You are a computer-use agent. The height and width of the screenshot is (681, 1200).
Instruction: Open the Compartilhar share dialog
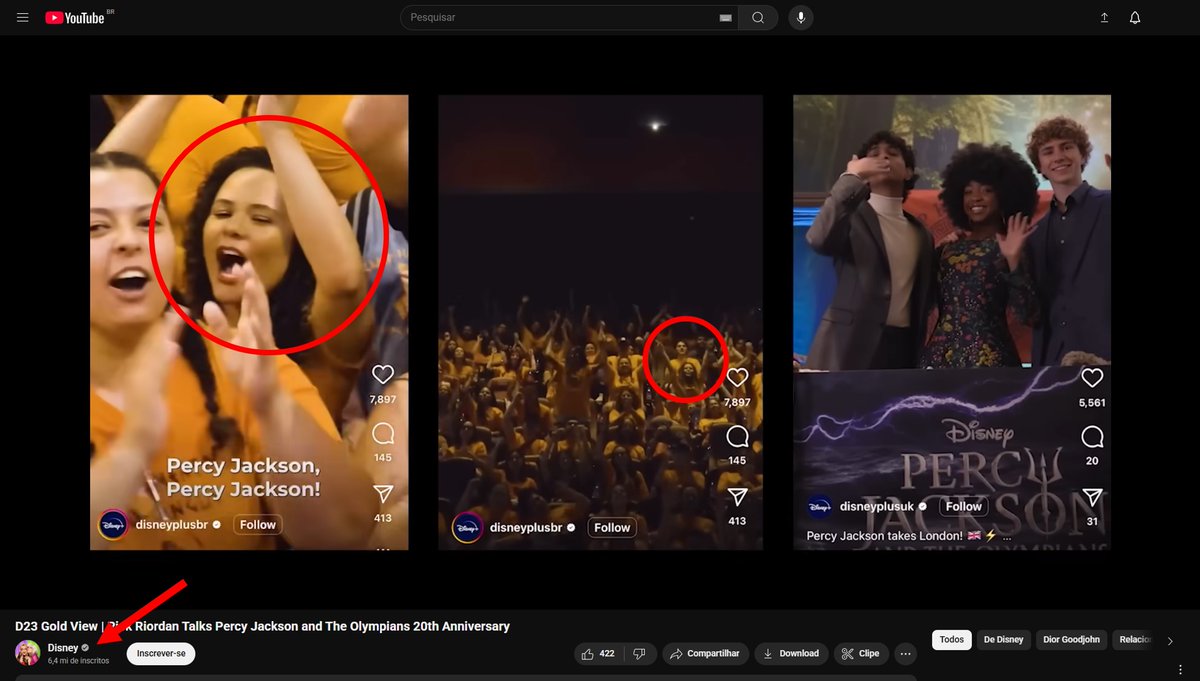[x=705, y=654]
